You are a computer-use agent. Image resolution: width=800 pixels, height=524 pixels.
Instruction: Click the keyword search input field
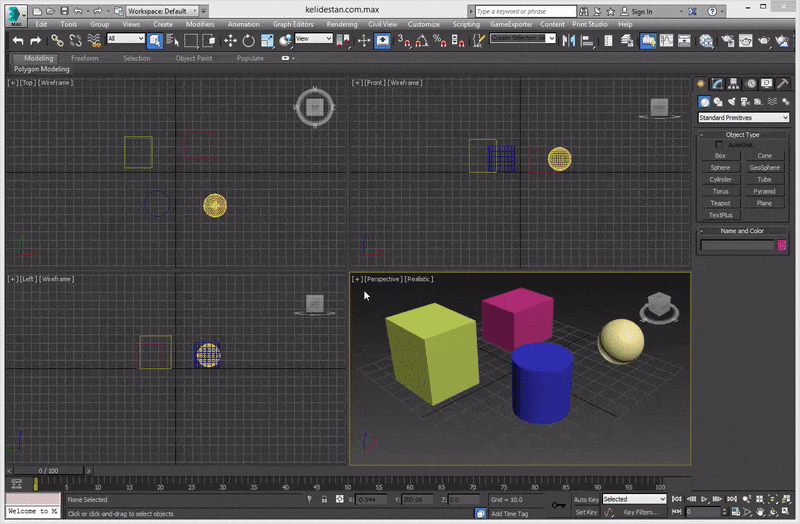click(526, 11)
